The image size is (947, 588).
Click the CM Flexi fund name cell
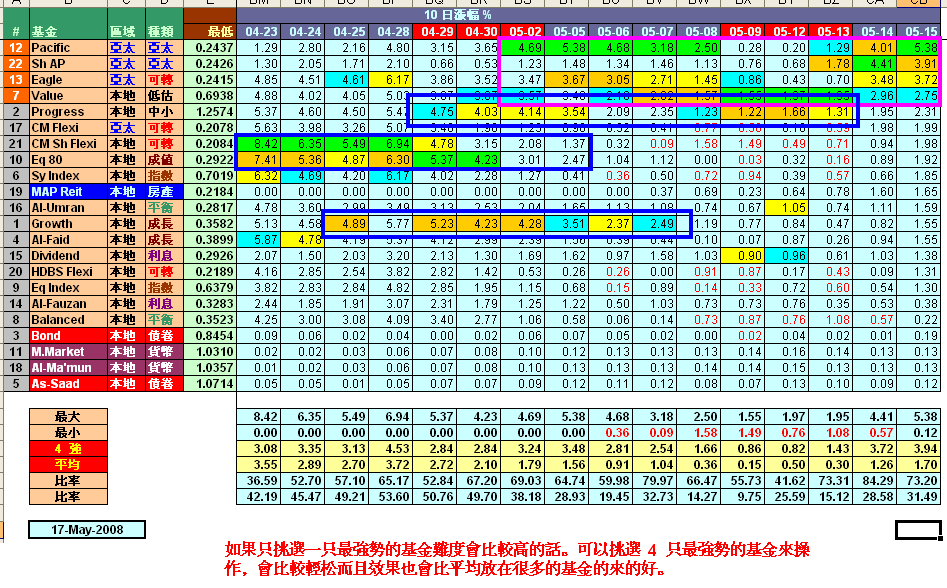pos(68,127)
